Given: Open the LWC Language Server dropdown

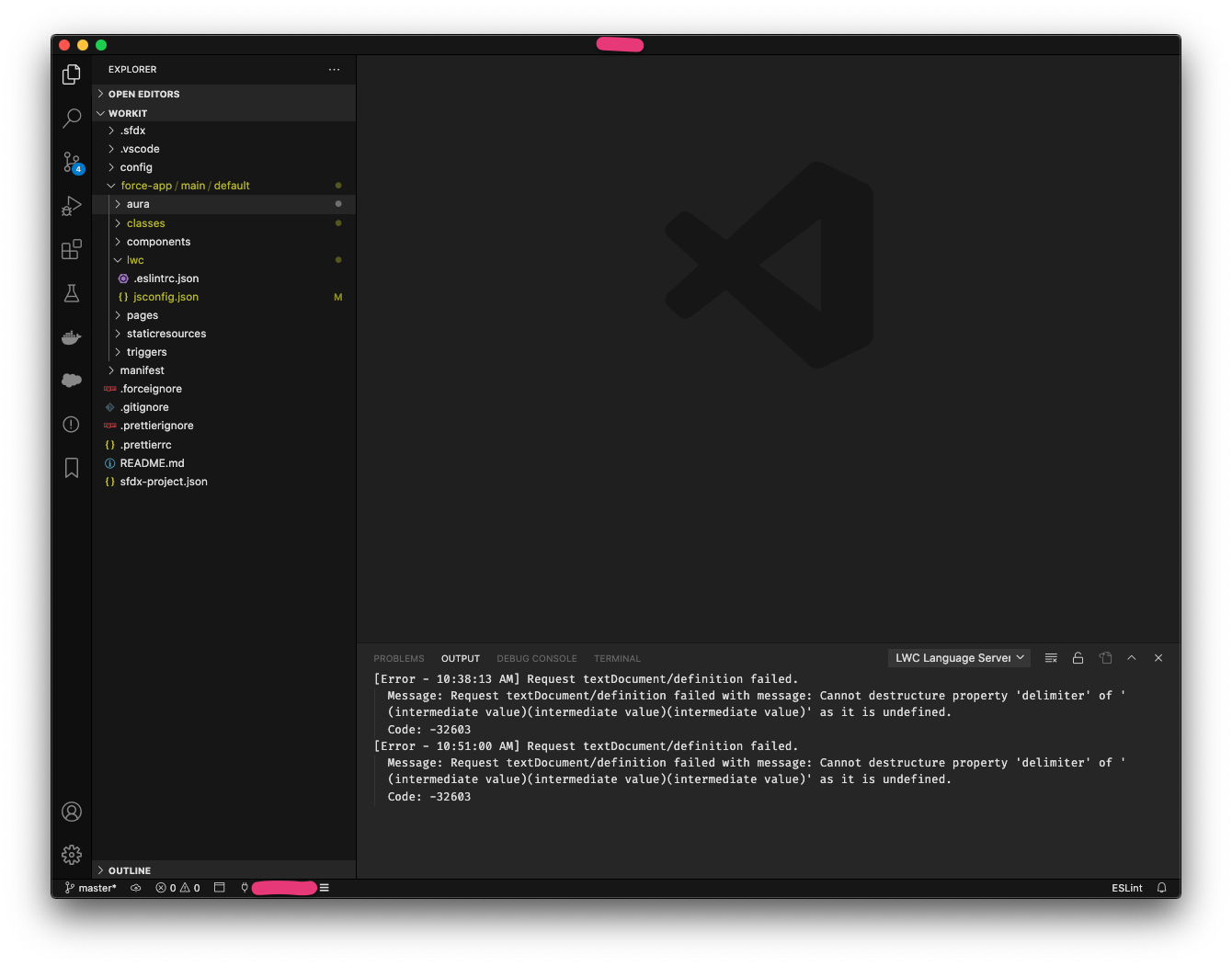Looking at the screenshot, I should [x=959, y=657].
